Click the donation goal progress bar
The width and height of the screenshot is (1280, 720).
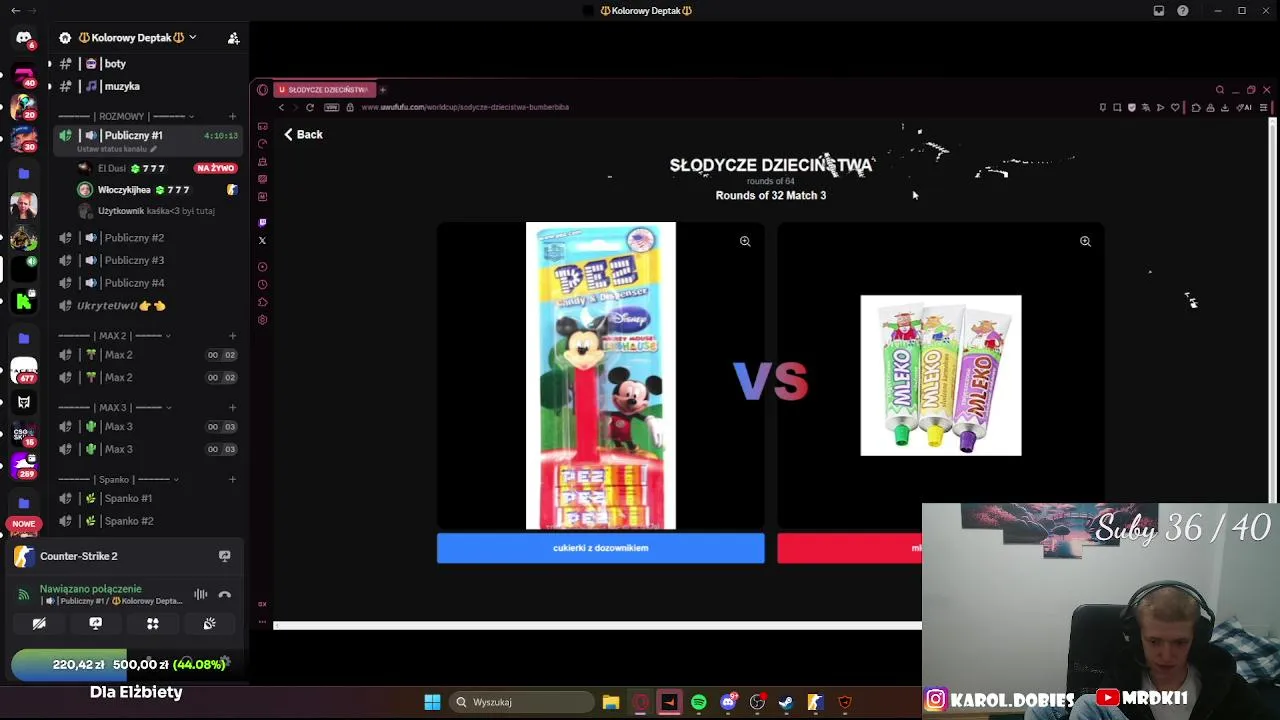124,665
